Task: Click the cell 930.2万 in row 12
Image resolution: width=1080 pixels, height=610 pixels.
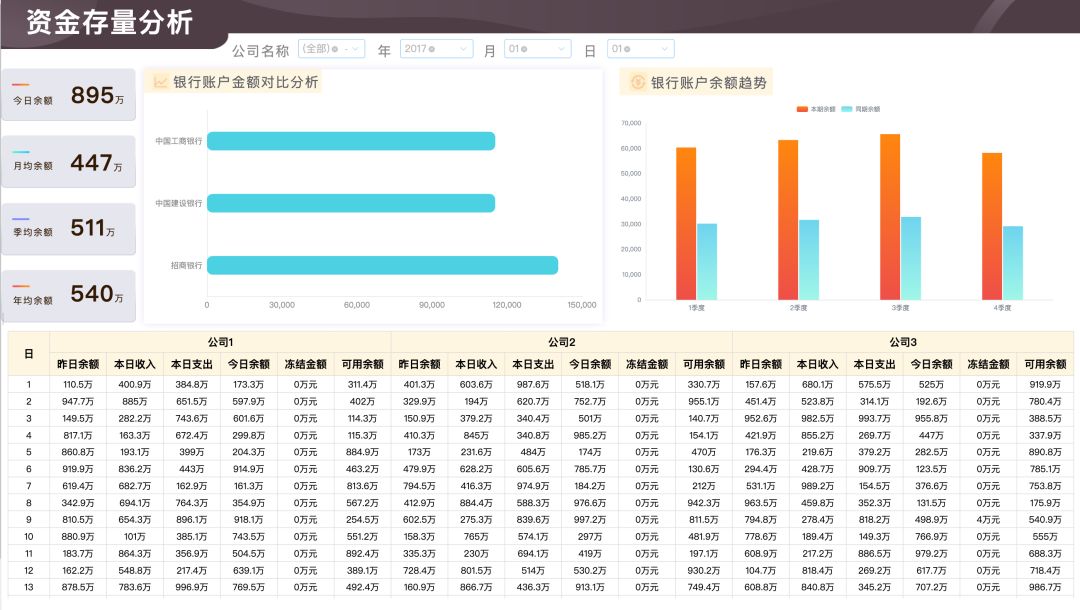Action: pos(703,570)
